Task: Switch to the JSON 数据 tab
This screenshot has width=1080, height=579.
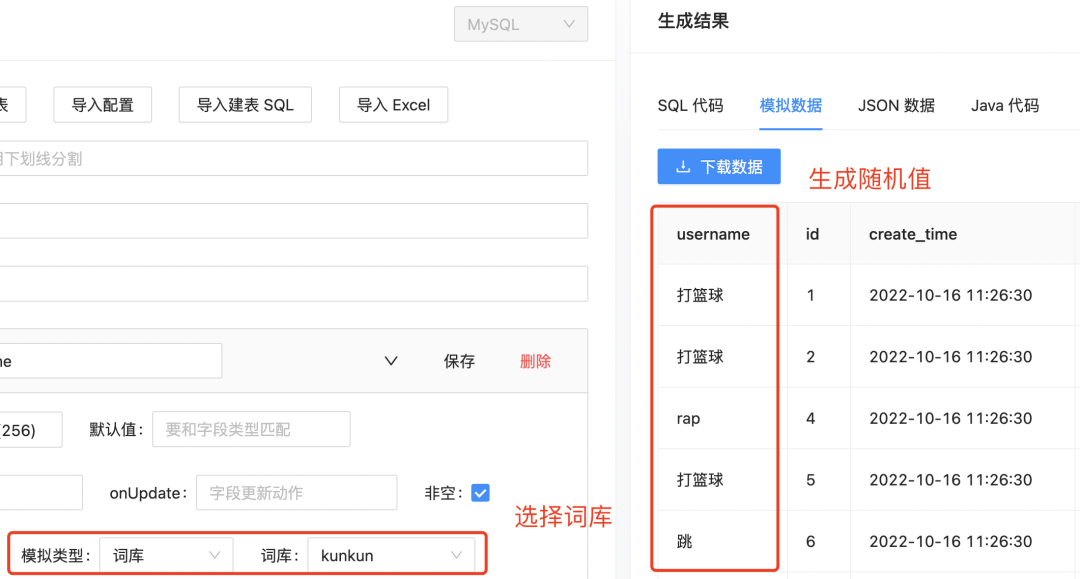Action: [x=896, y=105]
